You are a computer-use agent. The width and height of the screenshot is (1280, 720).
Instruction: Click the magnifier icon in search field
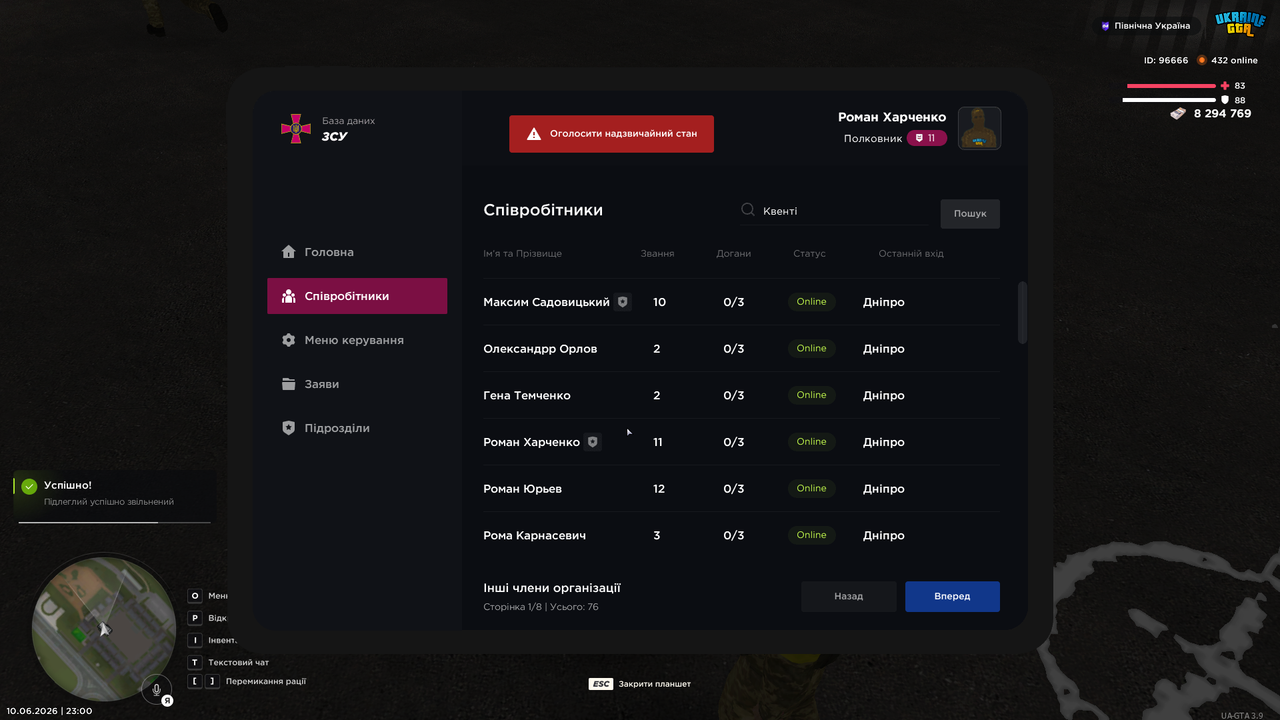pos(748,211)
